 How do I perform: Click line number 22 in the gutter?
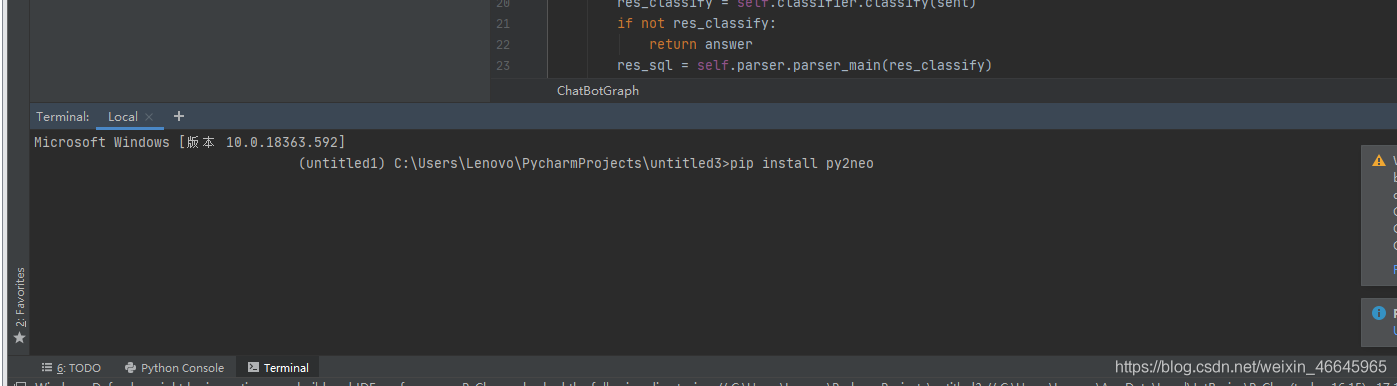coord(502,44)
